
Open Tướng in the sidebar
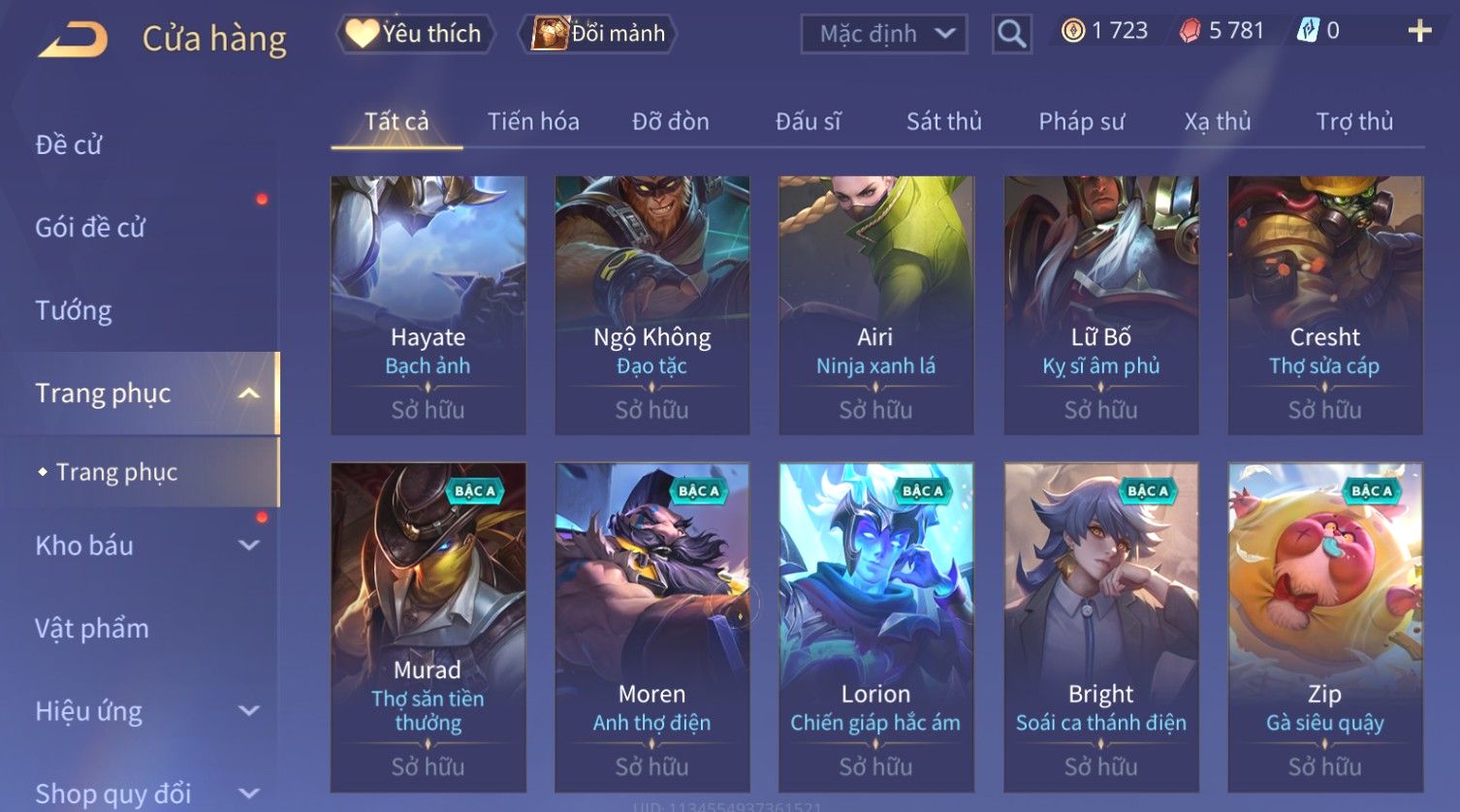pyautogui.click(x=74, y=310)
